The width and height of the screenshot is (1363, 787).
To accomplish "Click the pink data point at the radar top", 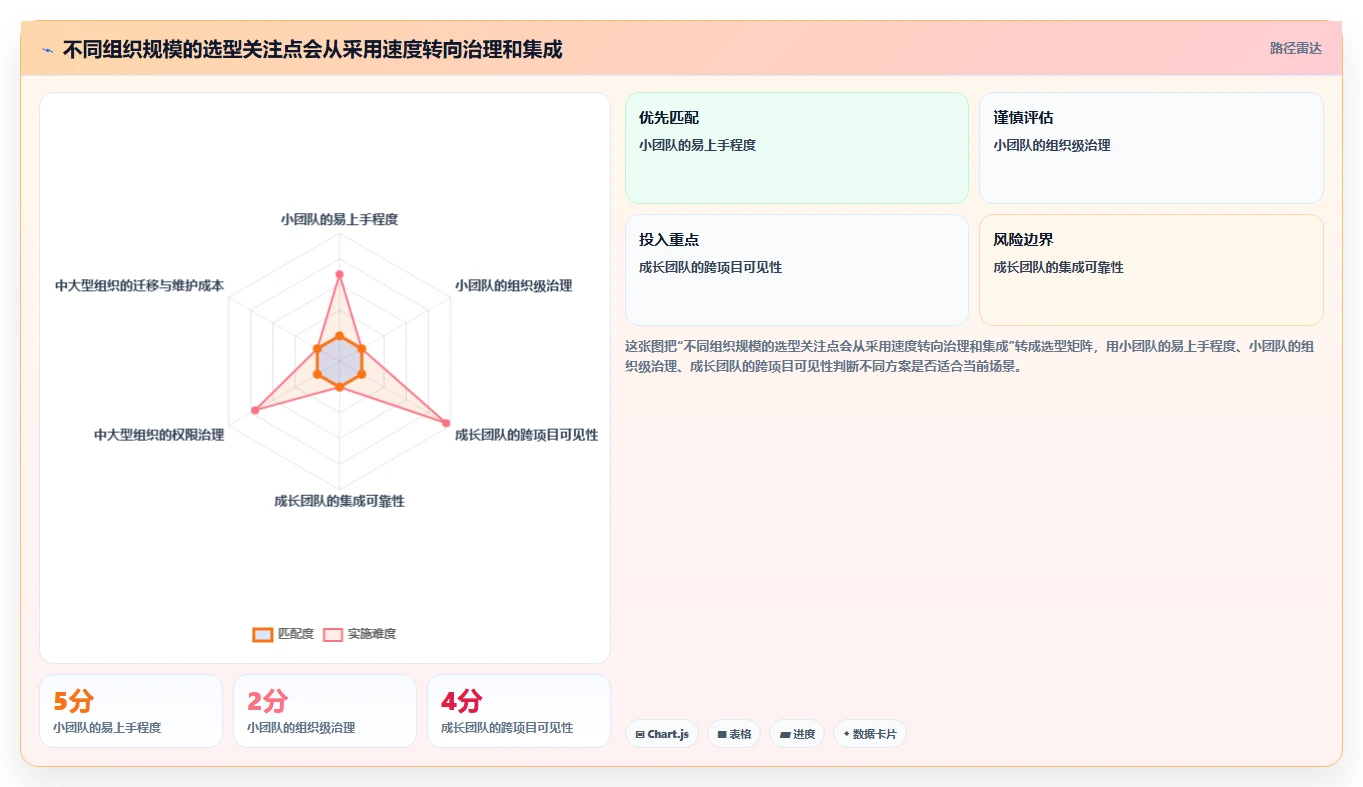I will tap(339, 274).
